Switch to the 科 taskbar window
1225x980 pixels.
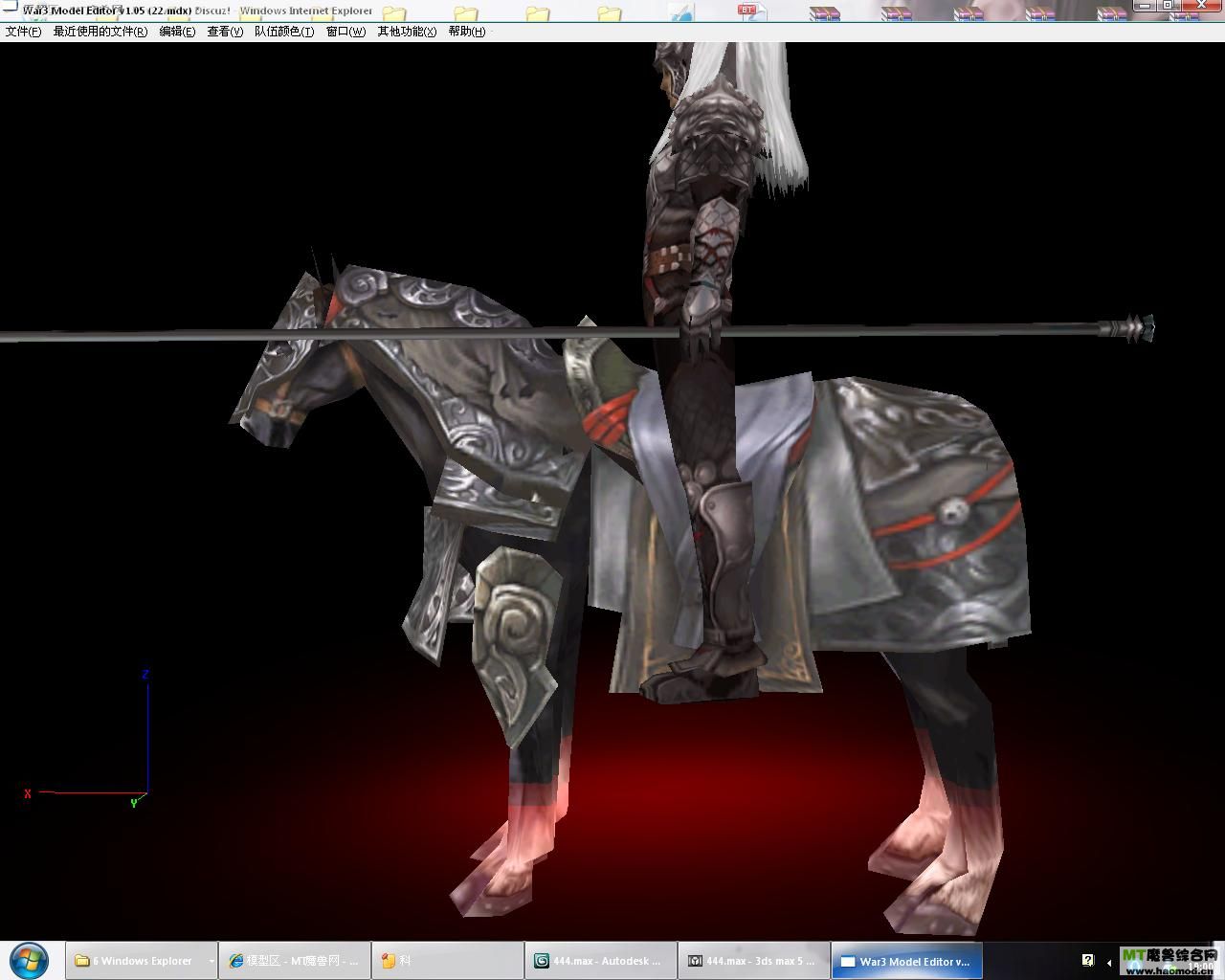coord(447,961)
